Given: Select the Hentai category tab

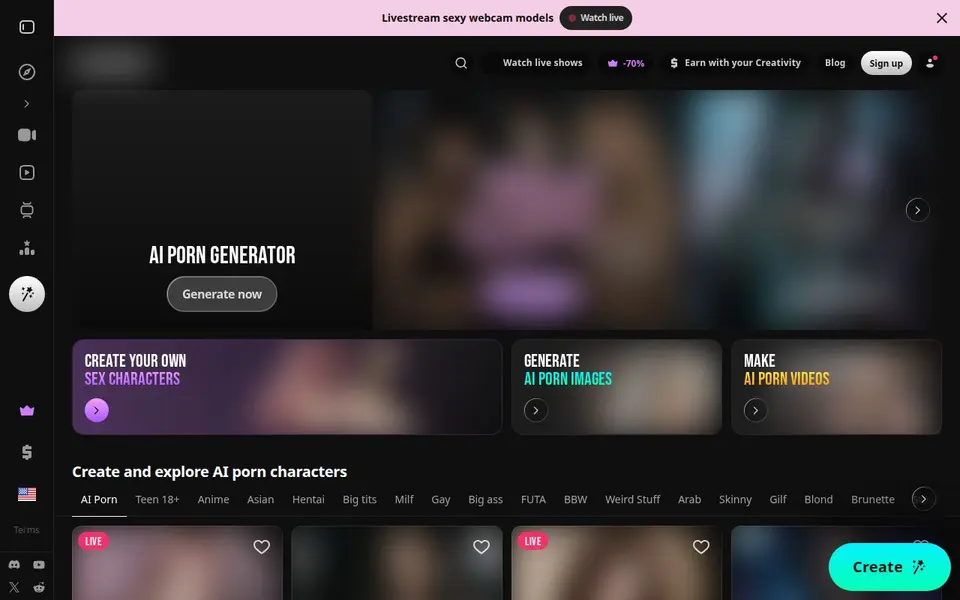Looking at the screenshot, I should click(308, 500).
